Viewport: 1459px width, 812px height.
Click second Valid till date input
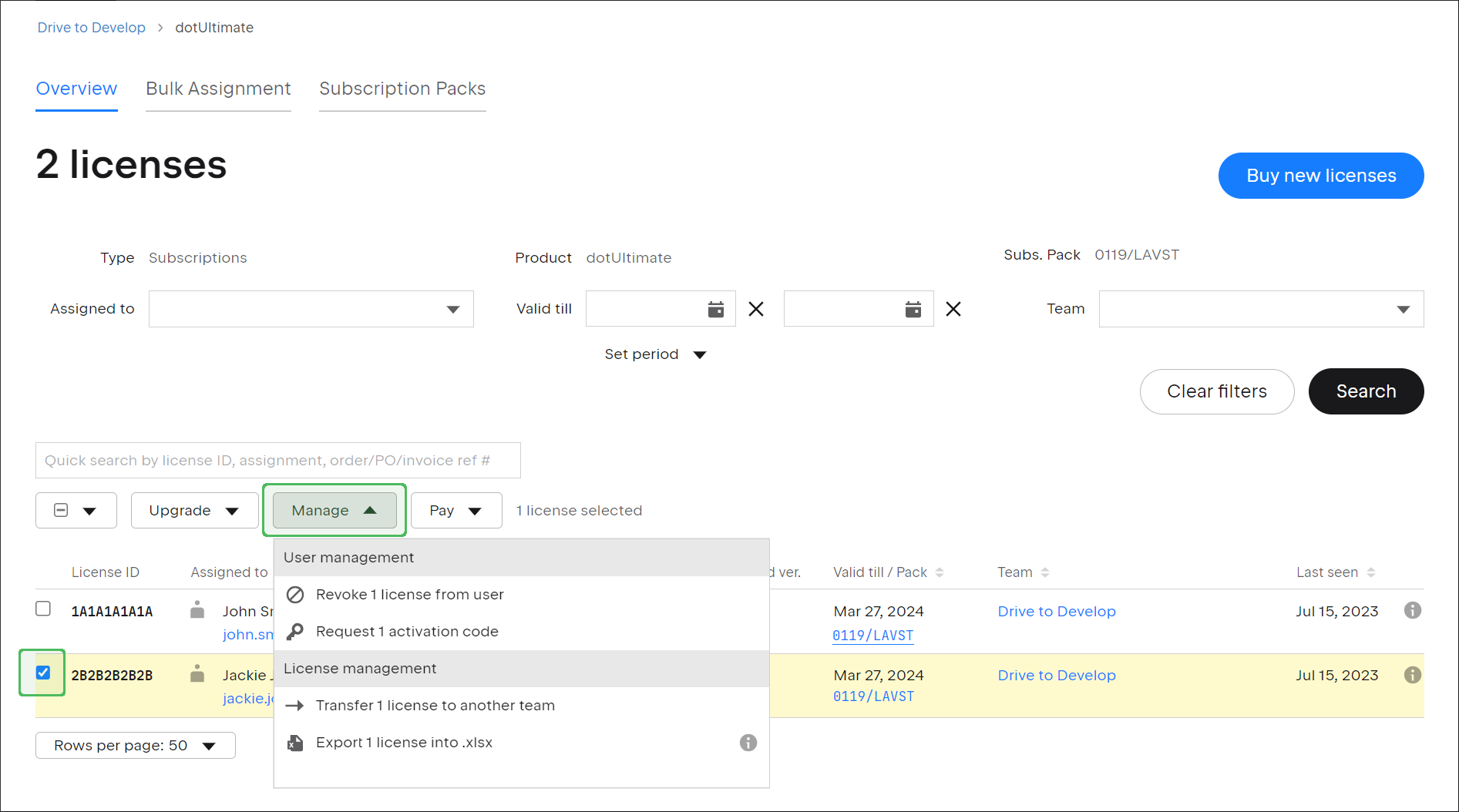click(859, 309)
